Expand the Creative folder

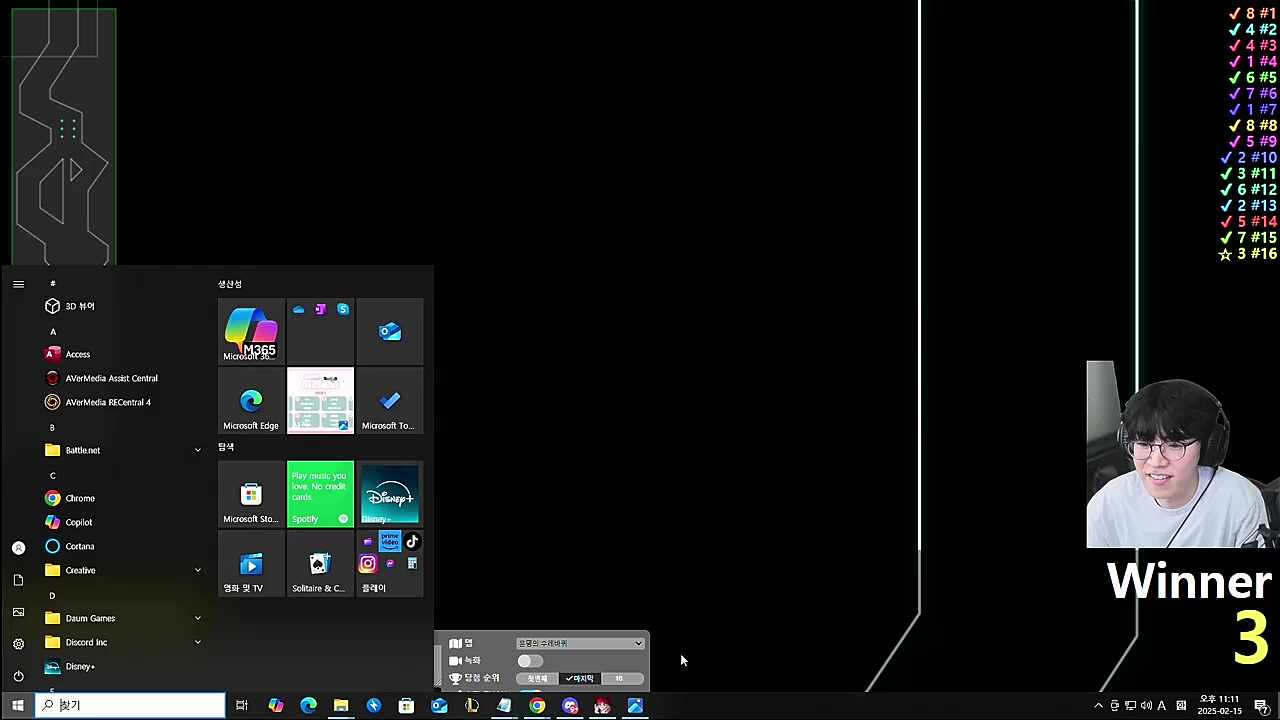point(123,570)
